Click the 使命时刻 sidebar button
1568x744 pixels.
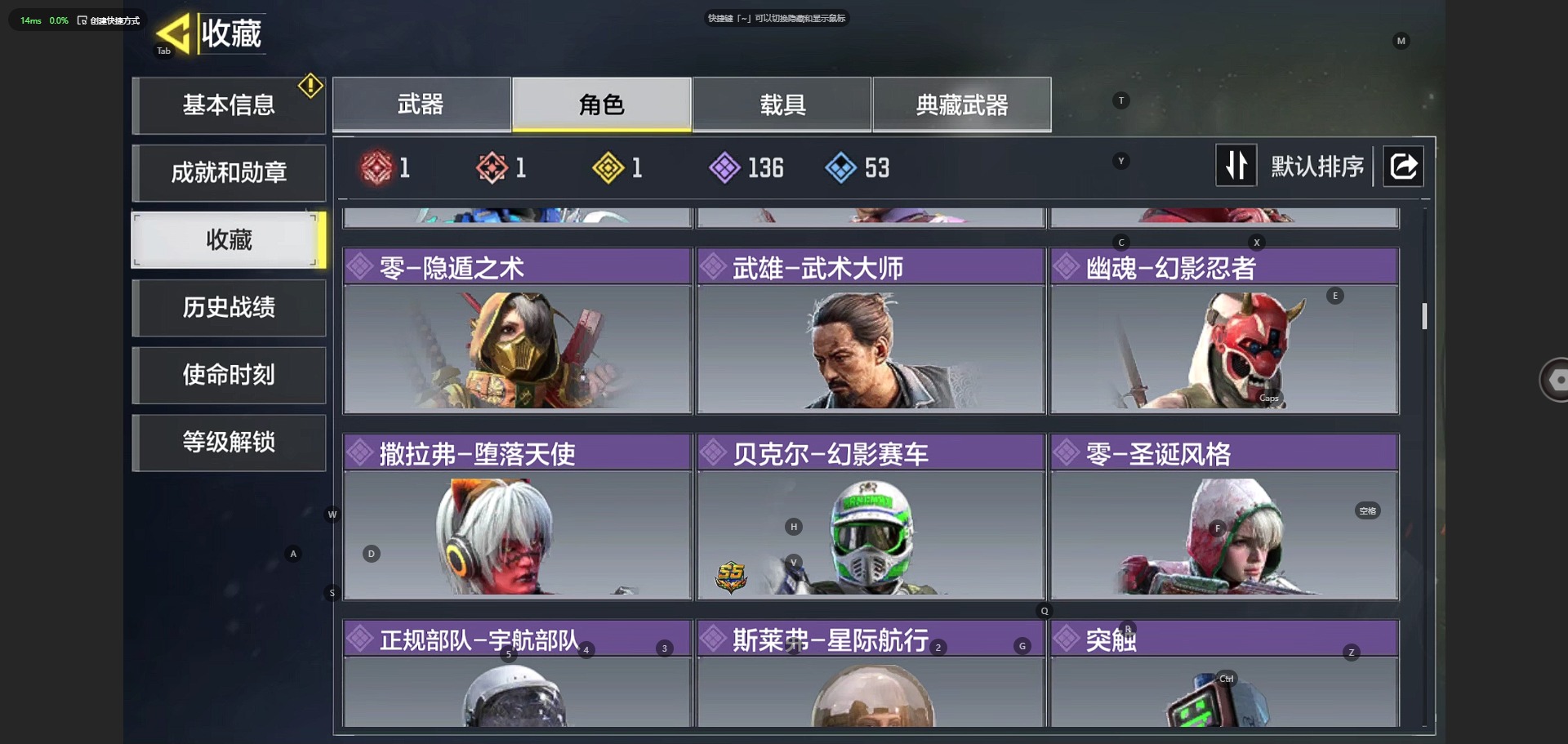(229, 375)
